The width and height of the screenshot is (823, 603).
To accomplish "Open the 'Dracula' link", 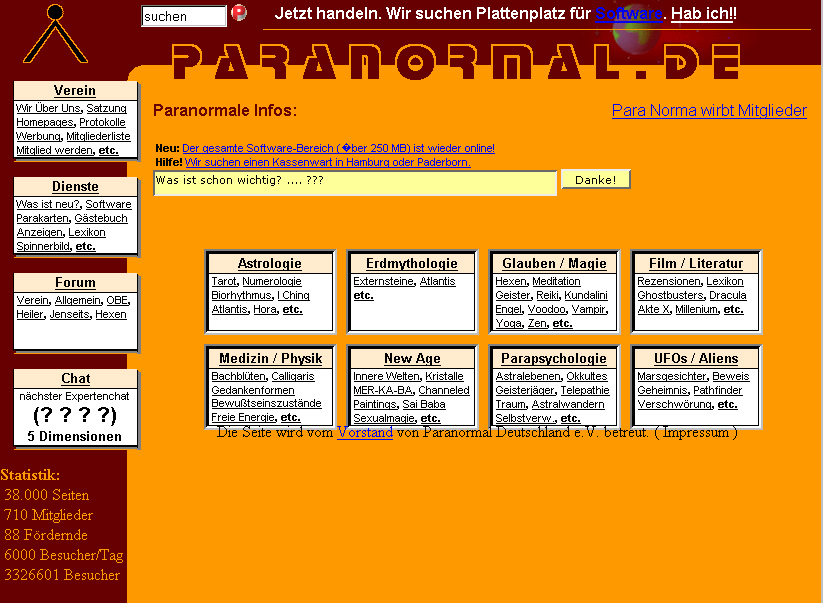I will [x=727, y=295].
